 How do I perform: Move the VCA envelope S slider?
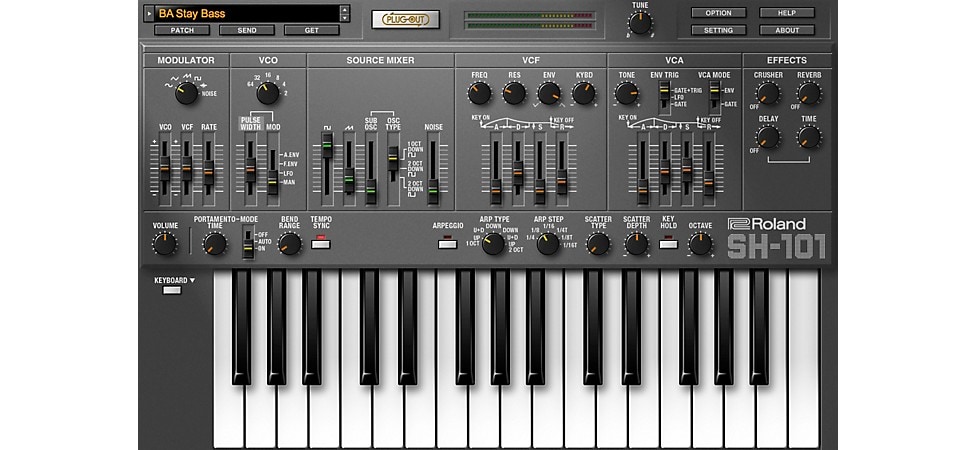point(687,171)
